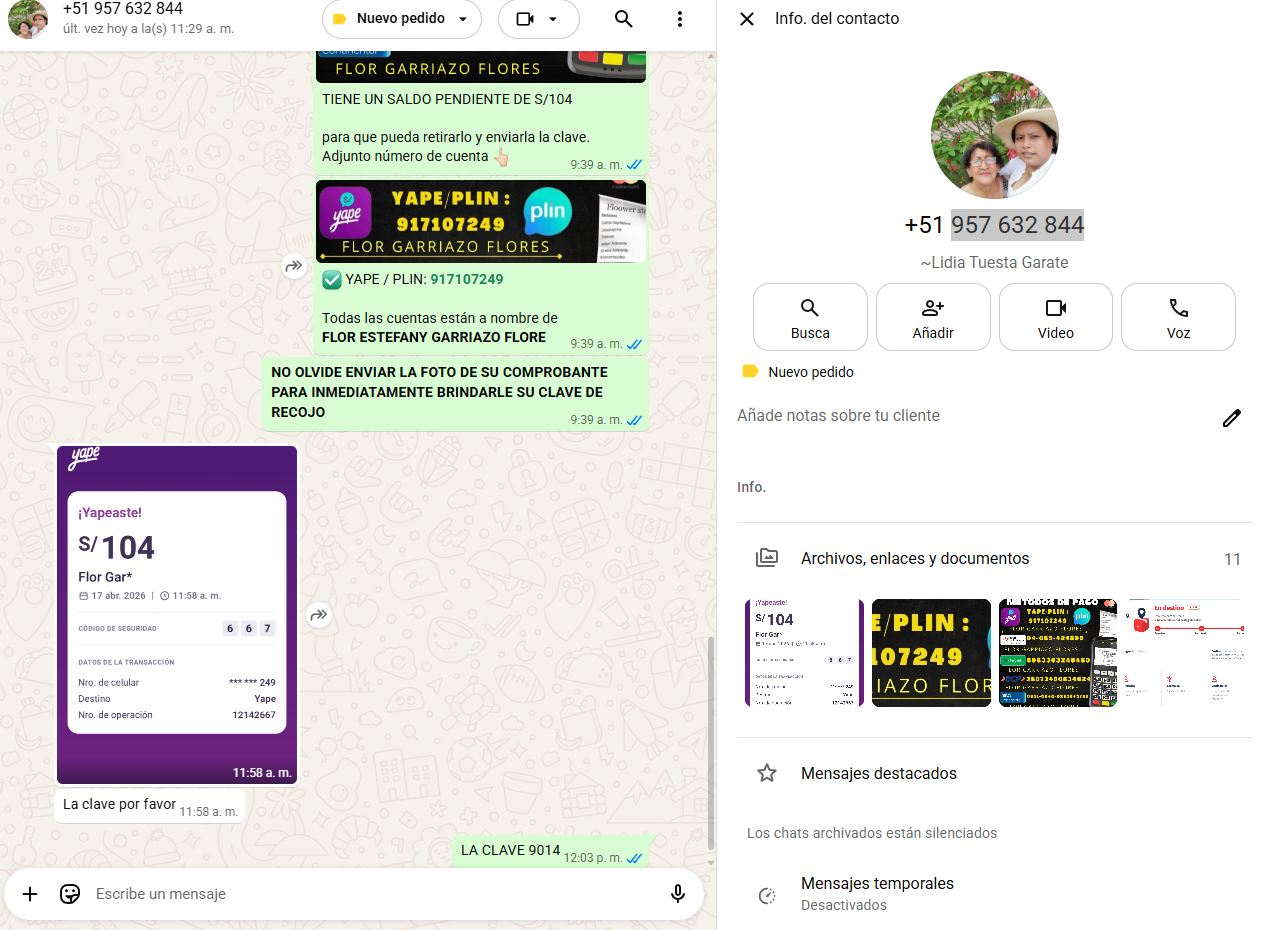Viewport: 1263px width, 930px height.
Task: Close the contact info panel
Action: click(x=747, y=19)
